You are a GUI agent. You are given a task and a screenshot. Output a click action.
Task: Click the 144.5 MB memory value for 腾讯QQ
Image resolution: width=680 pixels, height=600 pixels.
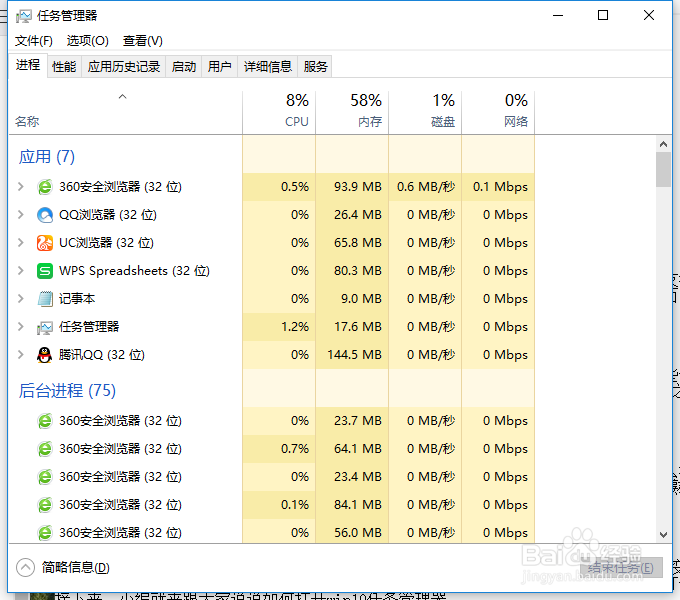click(355, 355)
